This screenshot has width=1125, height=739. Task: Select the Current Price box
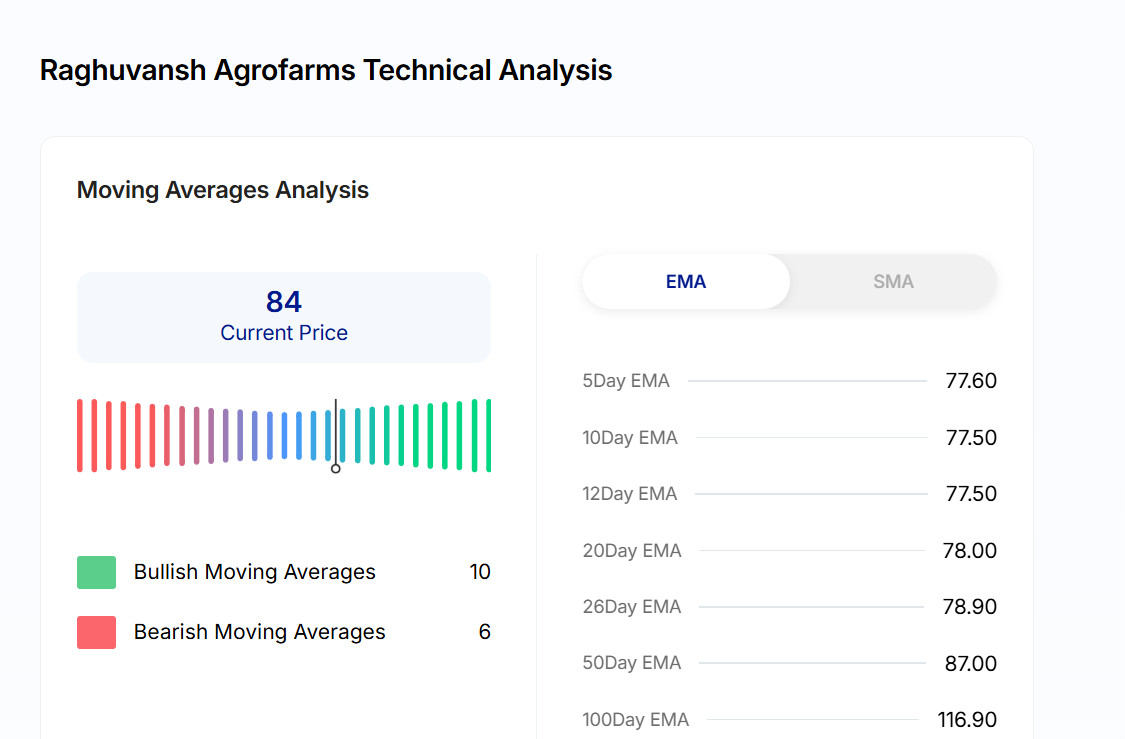click(x=284, y=317)
